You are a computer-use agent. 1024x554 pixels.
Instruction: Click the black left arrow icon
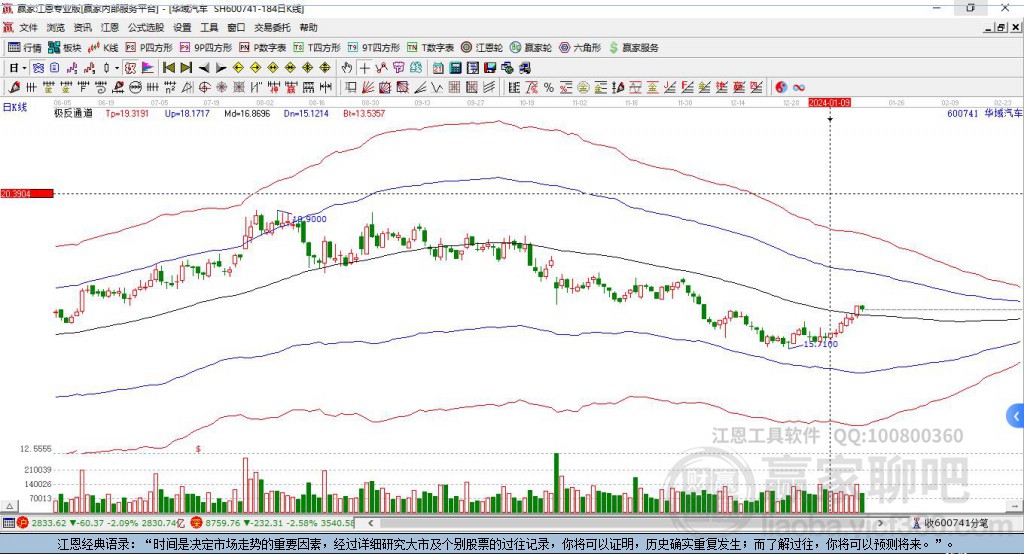[204, 68]
